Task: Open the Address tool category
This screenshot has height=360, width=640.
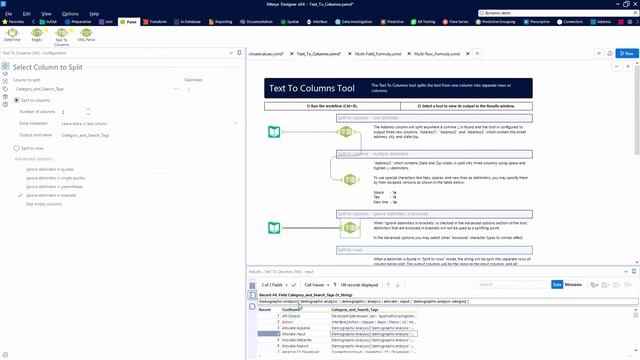Action: pyautogui.click(x=601, y=22)
